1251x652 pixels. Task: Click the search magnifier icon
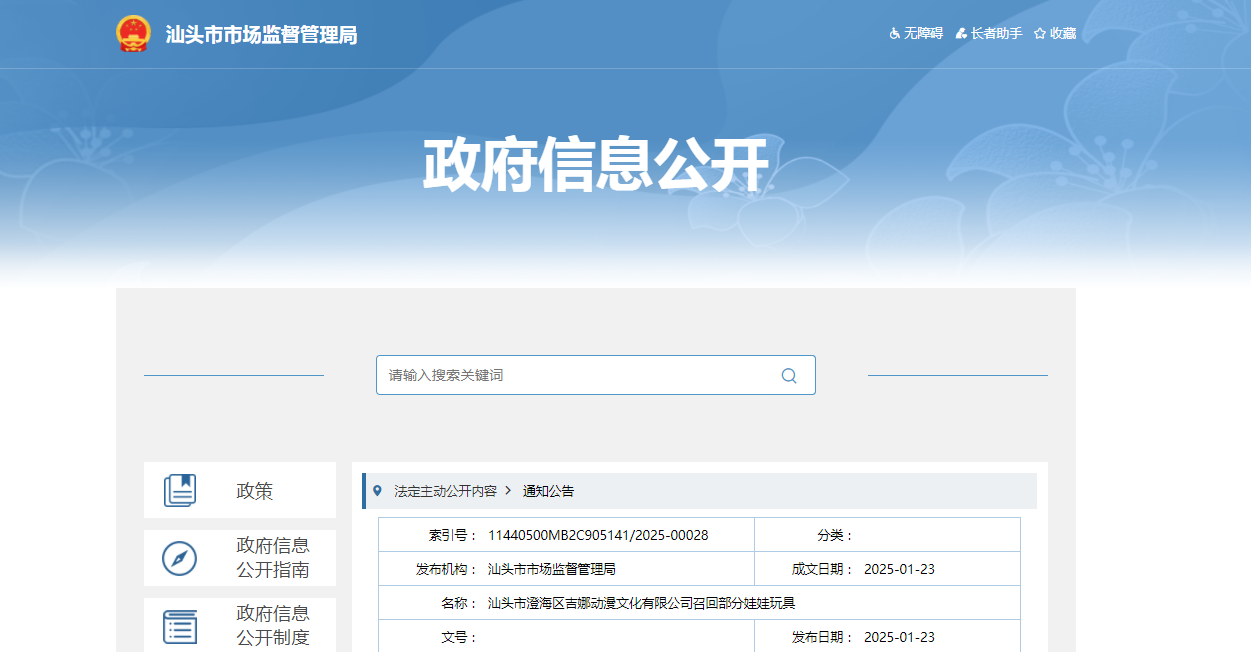tap(789, 374)
